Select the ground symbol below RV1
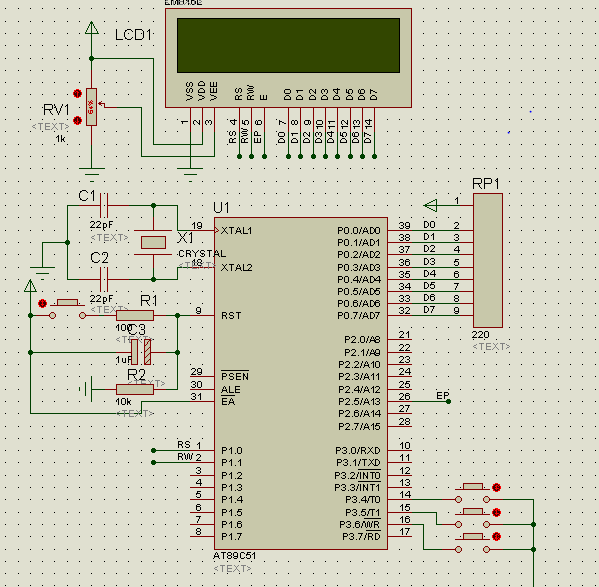Screen dimensions: 599x587 (92, 174)
